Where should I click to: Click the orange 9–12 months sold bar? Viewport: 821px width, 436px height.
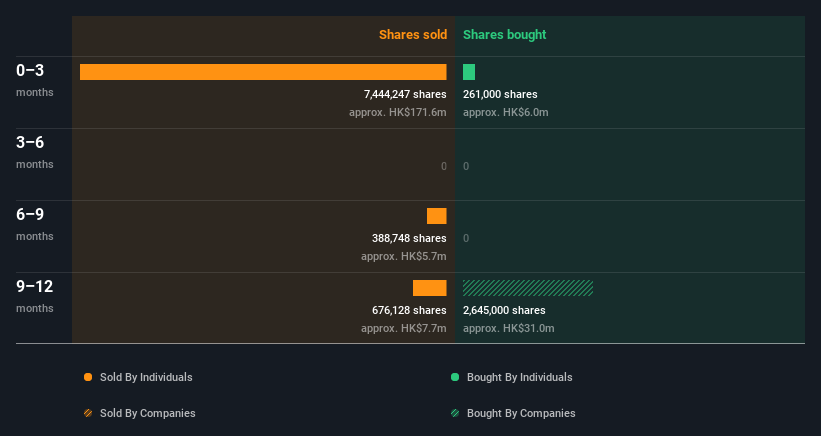click(429, 288)
